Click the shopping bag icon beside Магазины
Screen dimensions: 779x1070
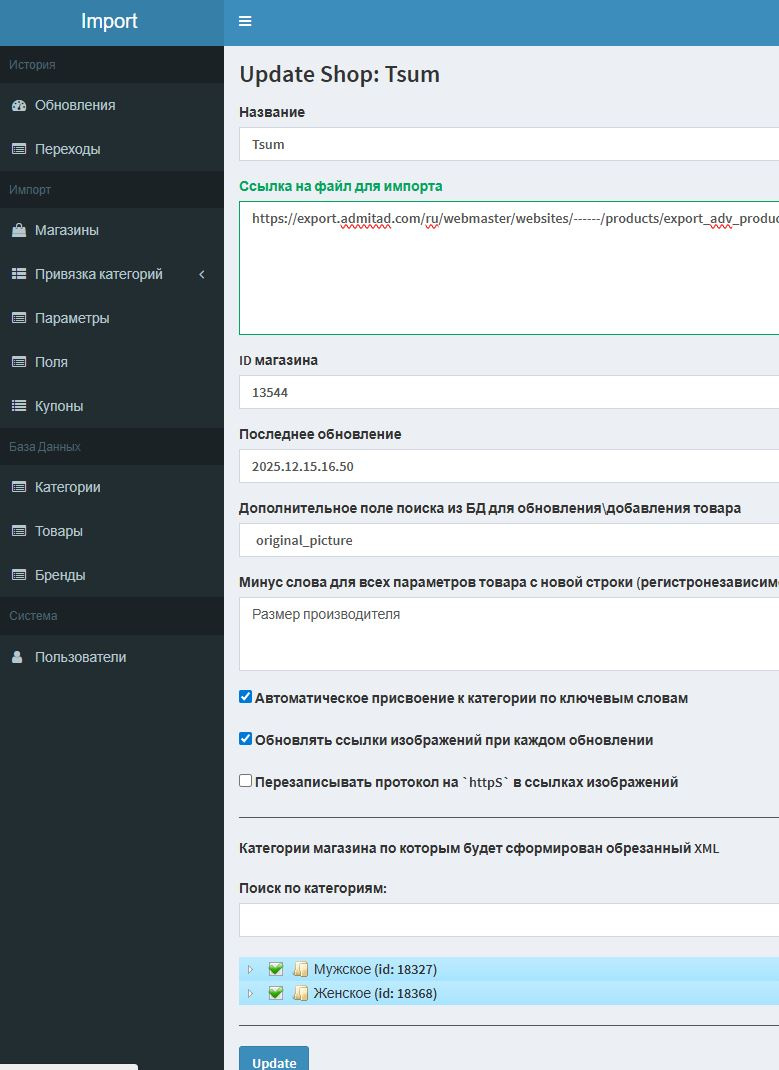coord(18,230)
